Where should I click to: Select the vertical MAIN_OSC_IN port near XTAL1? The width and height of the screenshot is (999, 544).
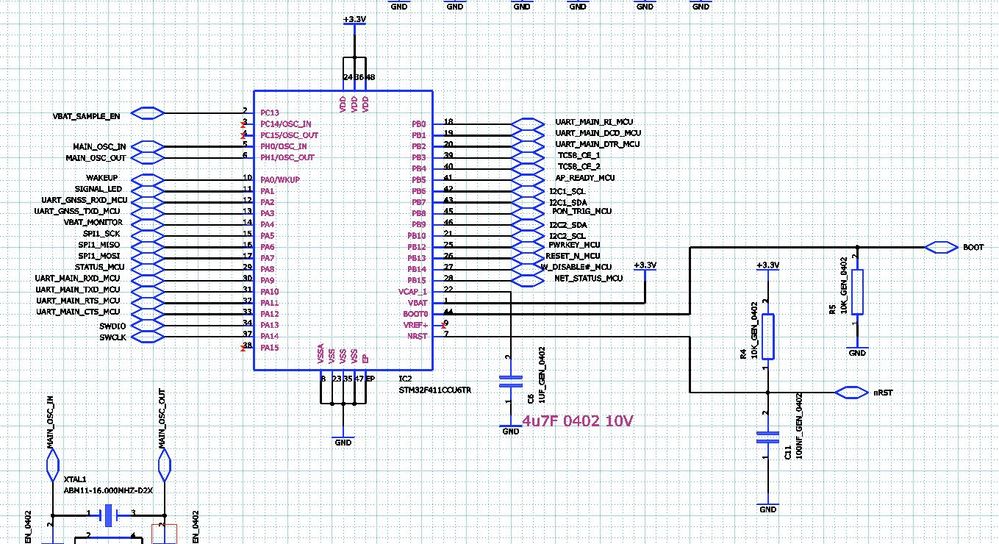click(53, 465)
